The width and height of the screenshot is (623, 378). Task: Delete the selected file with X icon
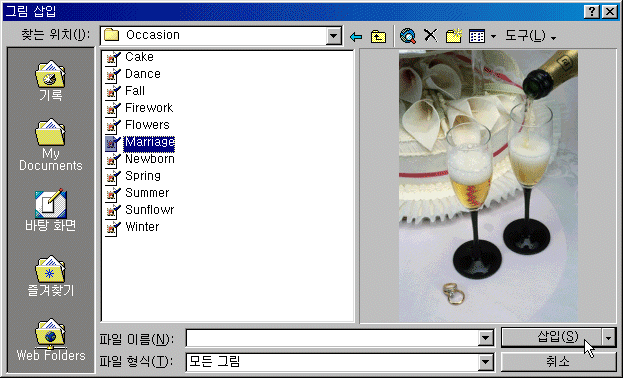(x=430, y=36)
